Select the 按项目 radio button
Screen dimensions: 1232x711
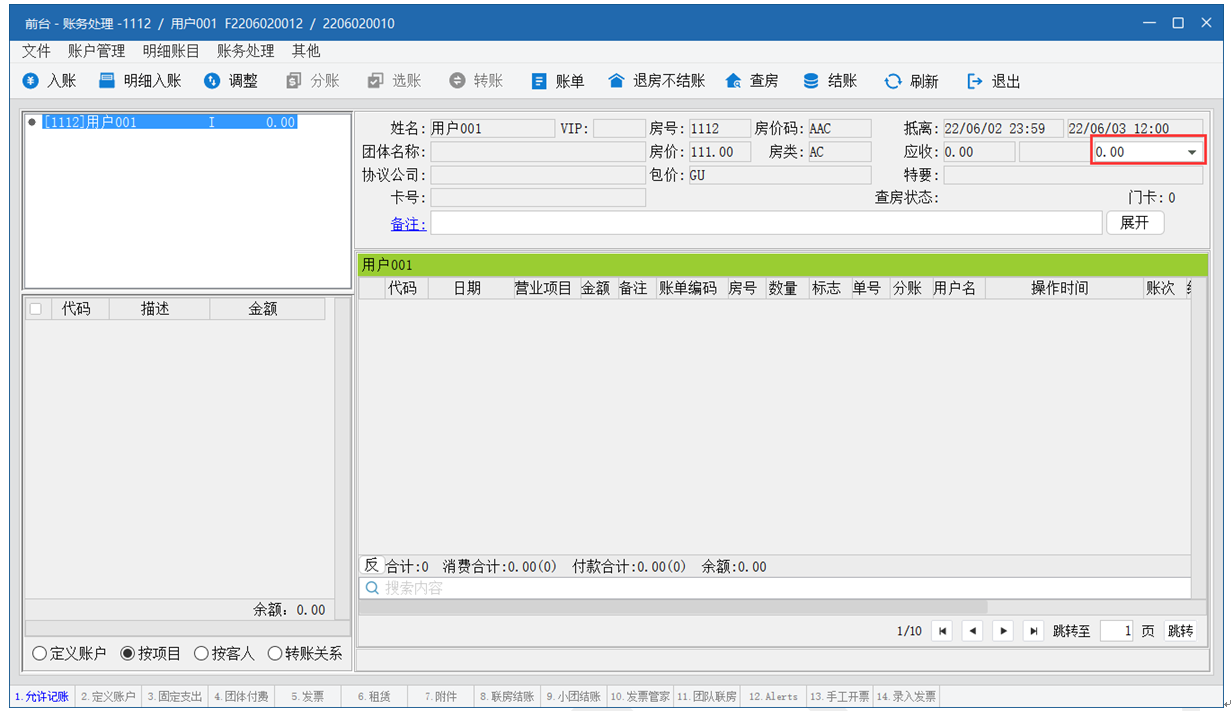127,654
